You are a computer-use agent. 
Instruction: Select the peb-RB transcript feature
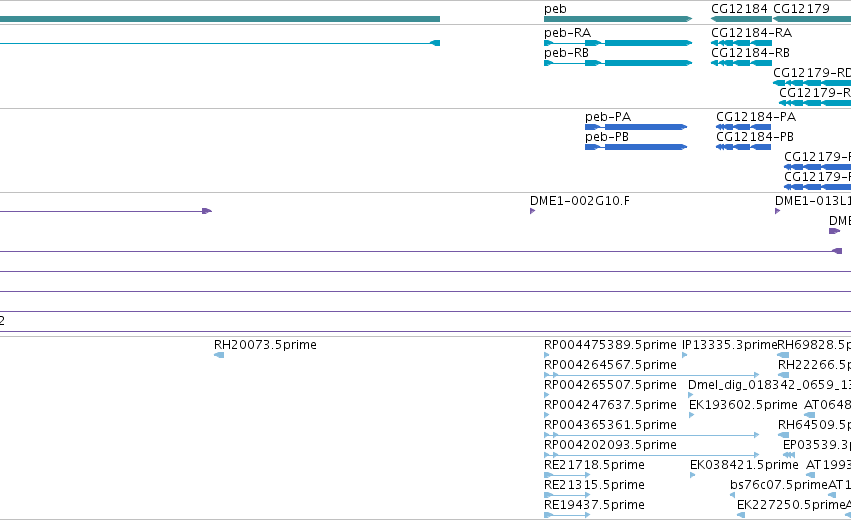[618, 63]
